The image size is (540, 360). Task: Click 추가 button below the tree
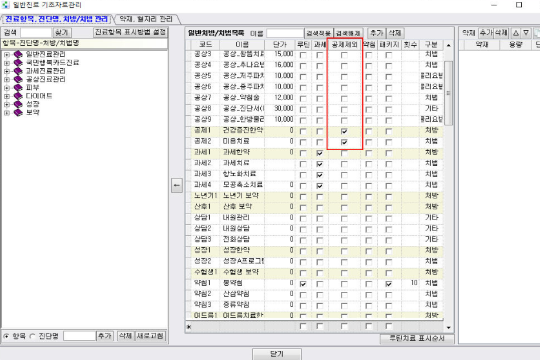tap(105, 336)
